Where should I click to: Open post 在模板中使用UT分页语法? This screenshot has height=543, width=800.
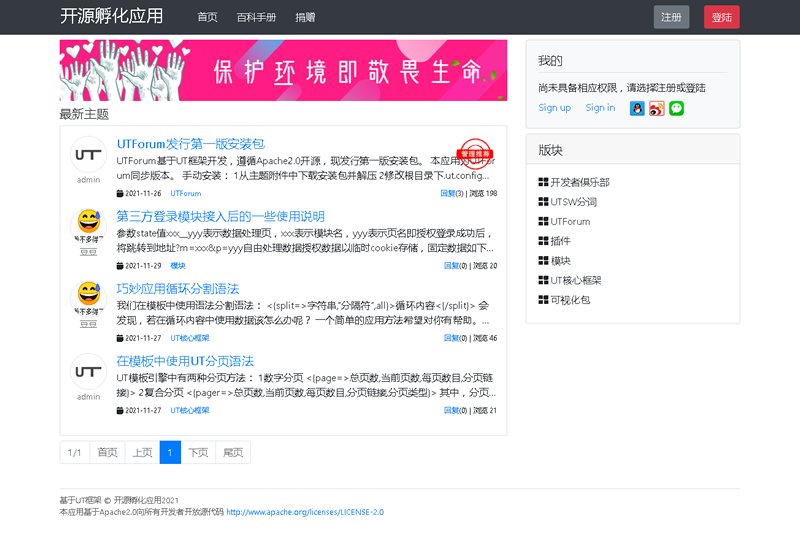point(185,361)
